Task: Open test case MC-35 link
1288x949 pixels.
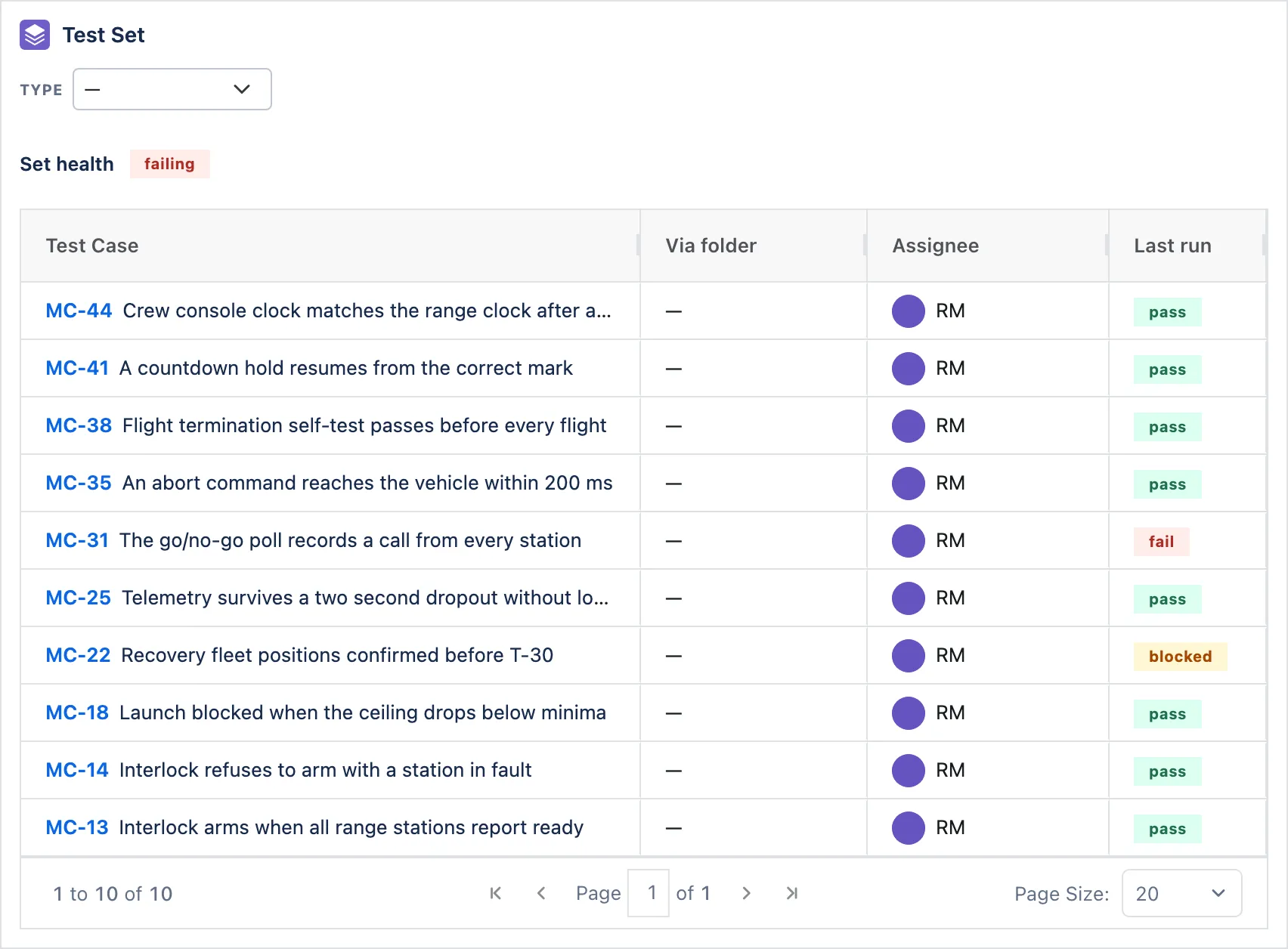Action: point(79,483)
